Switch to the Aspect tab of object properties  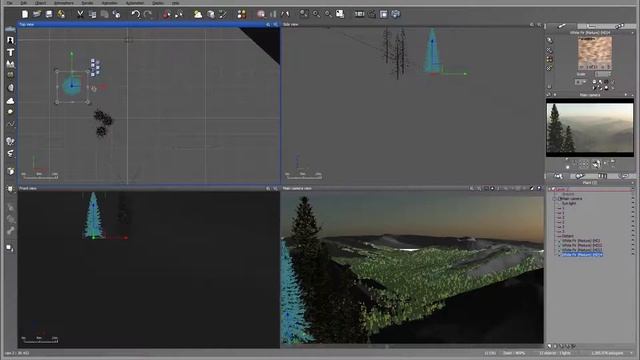pos(561,26)
